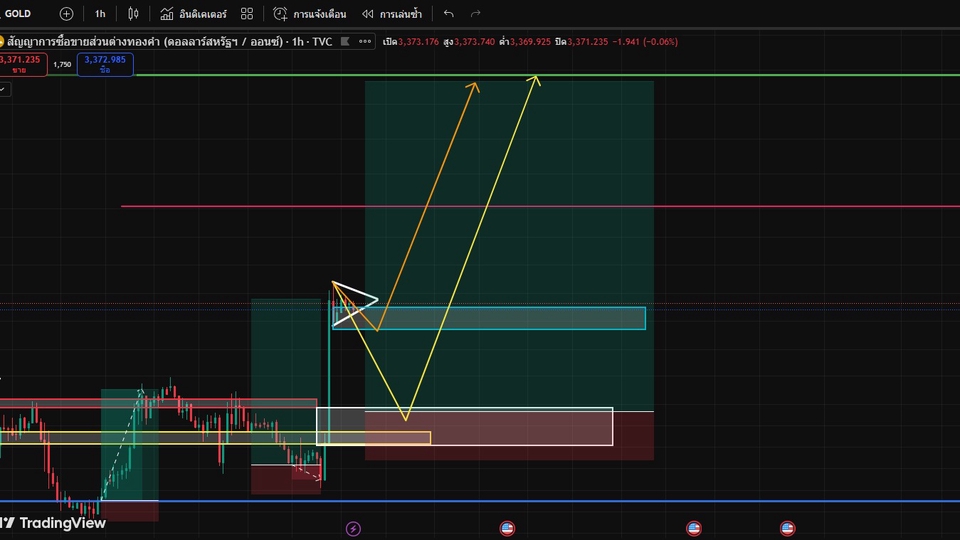The image size is (960, 540).
Task: Open the indicators panel
Action: coord(192,14)
